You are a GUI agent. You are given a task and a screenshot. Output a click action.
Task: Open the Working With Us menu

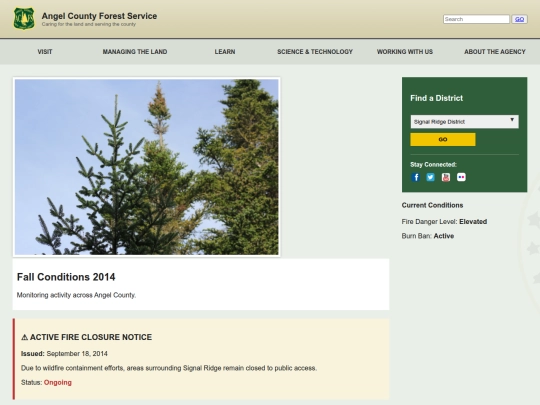[405, 52]
